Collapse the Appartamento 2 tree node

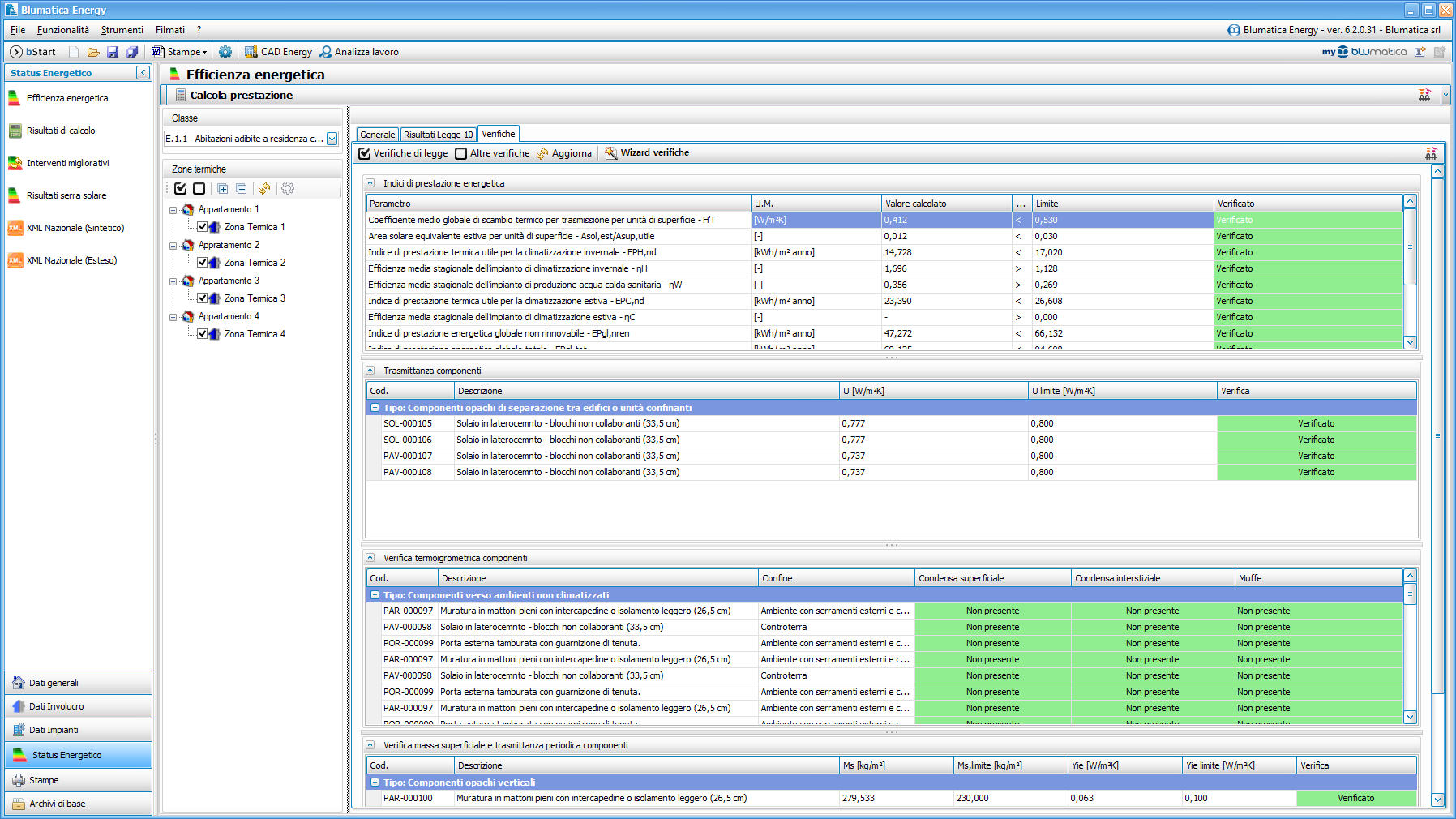173,245
